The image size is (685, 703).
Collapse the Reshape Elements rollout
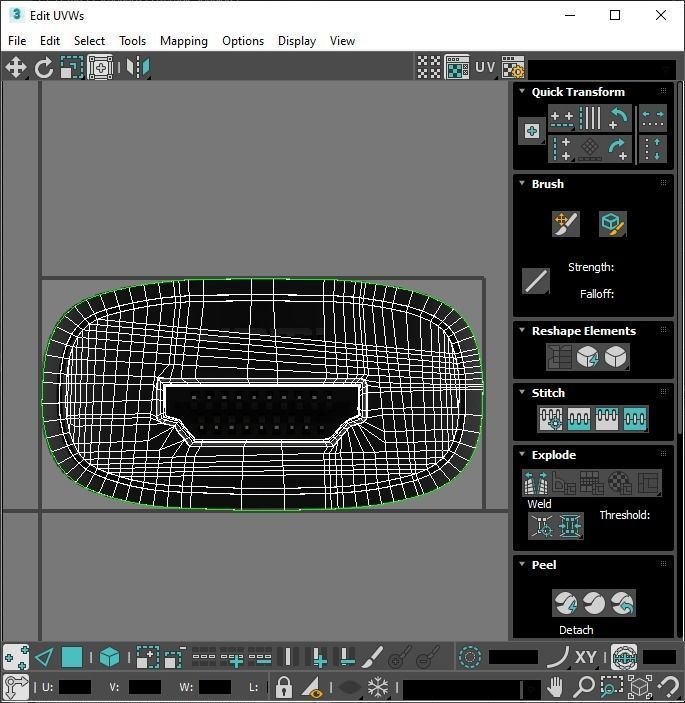522,330
